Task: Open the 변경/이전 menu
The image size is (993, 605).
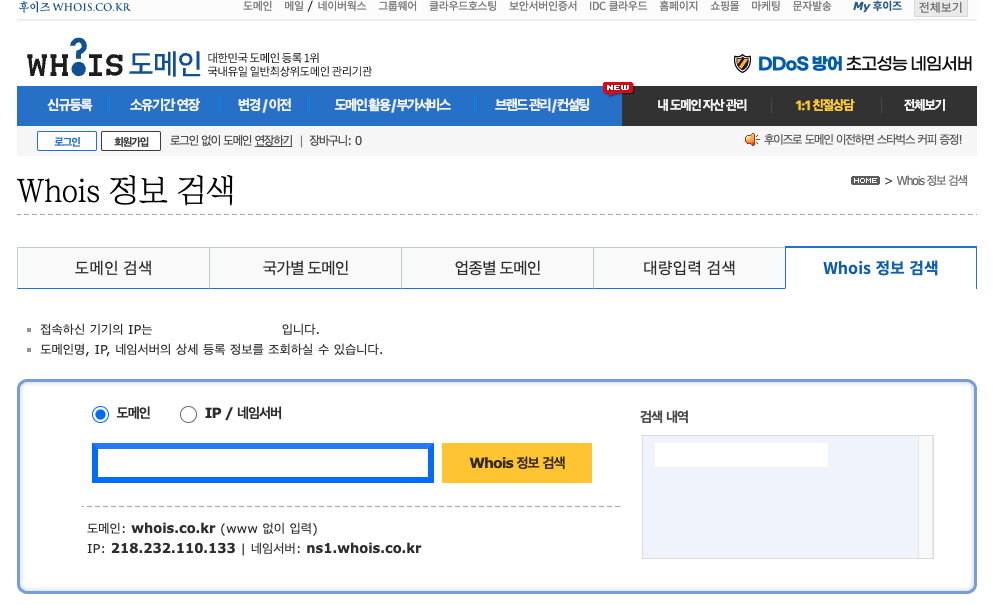Action: pos(265,105)
